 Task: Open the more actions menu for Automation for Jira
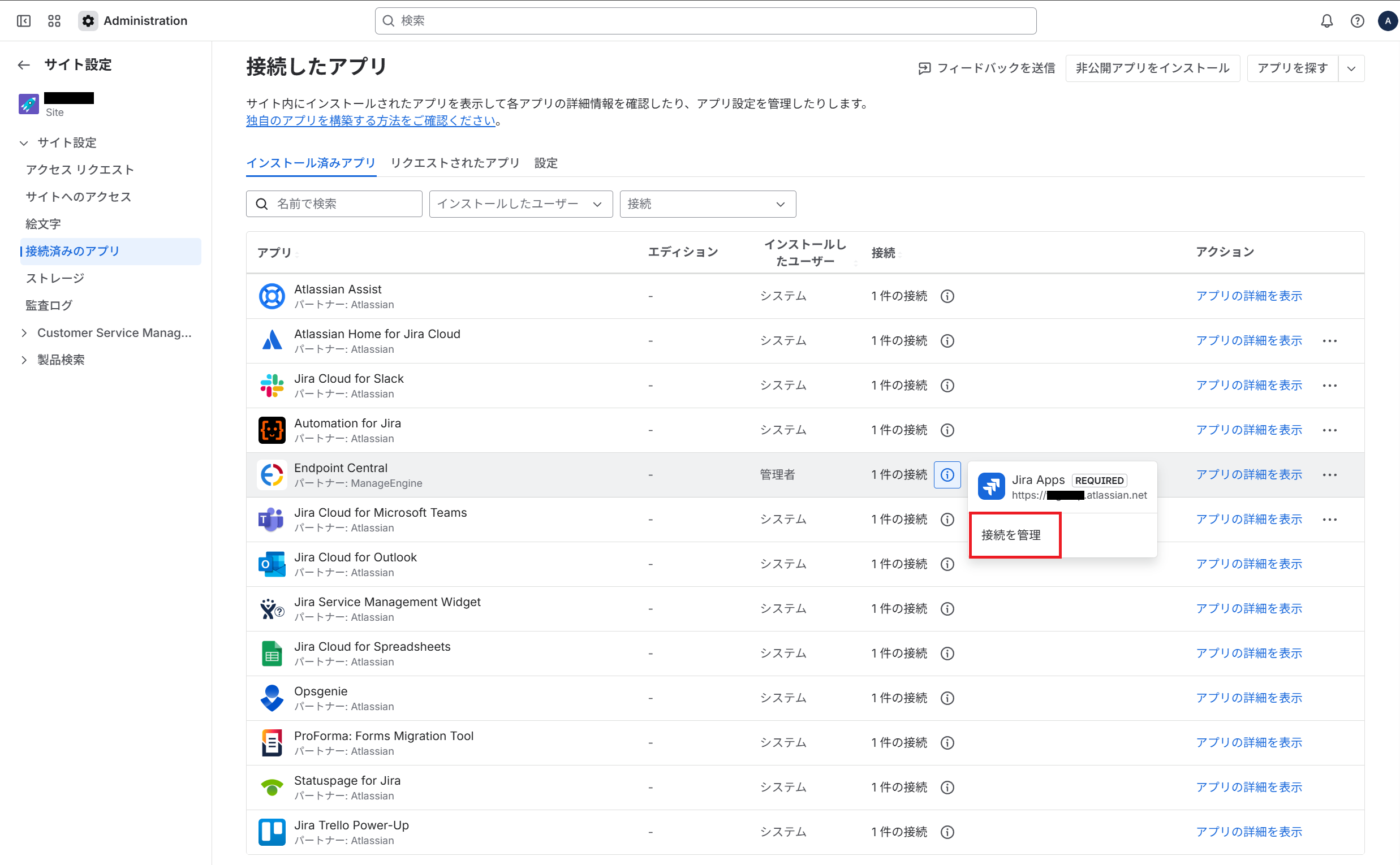1330,430
